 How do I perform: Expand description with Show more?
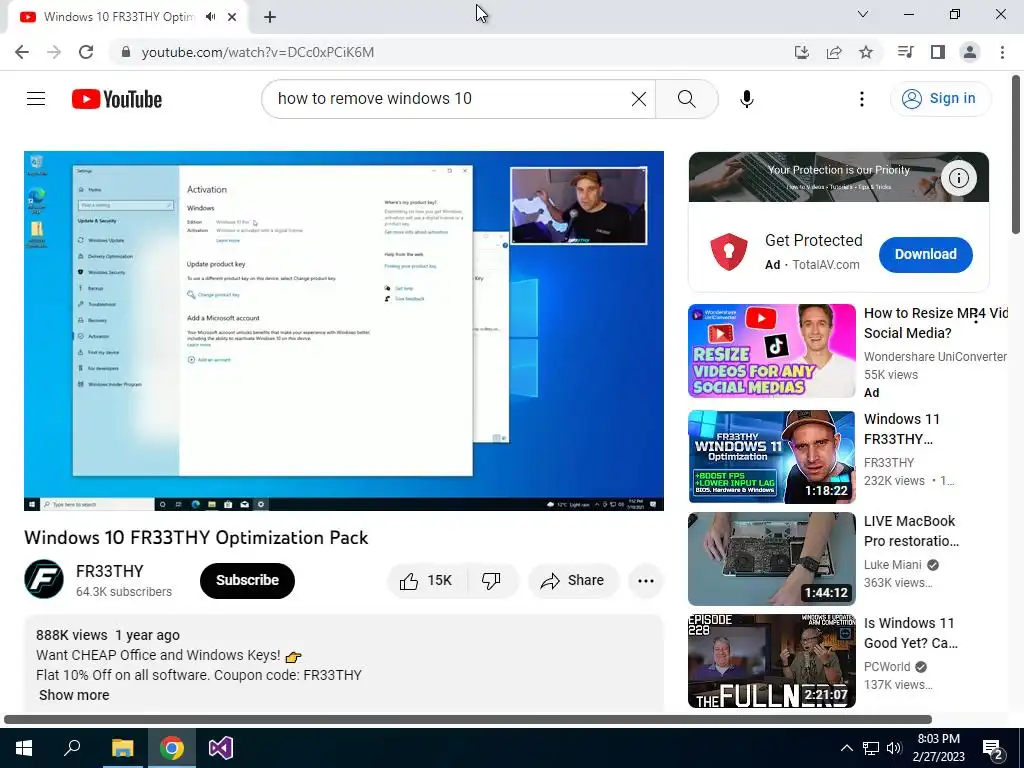coord(74,695)
